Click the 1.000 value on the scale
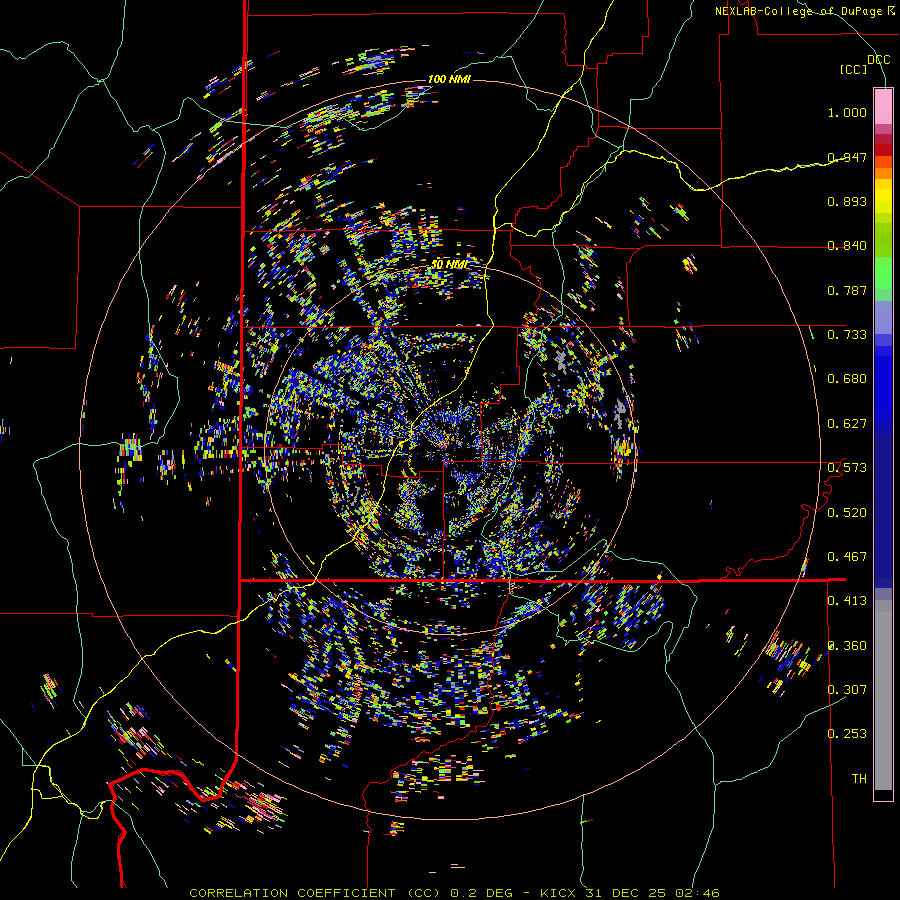The height and width of the screenshot is (900, 900). click(847, 112)
